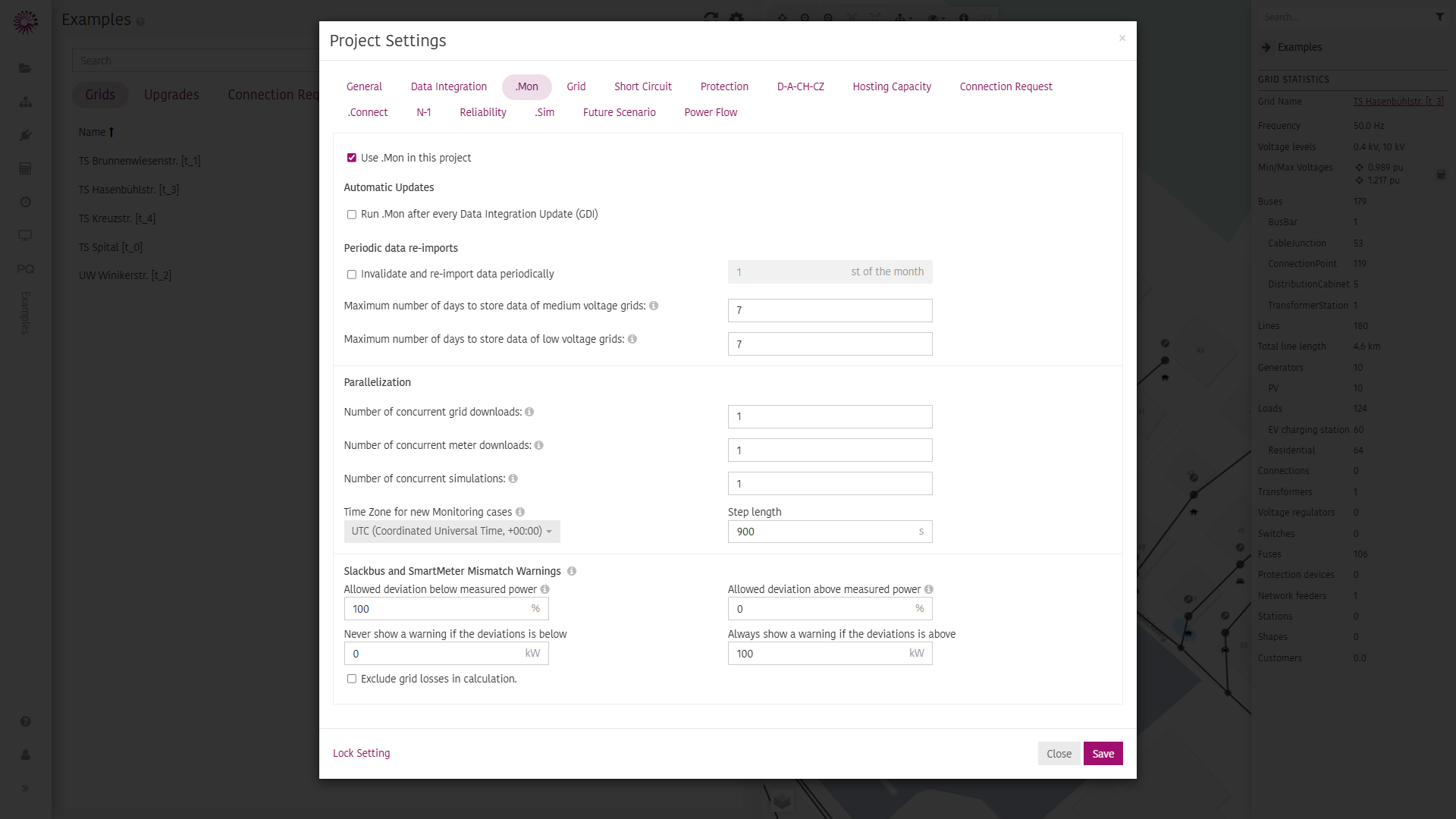
Task: Click the help question mark icon
Action: point(25,722)
